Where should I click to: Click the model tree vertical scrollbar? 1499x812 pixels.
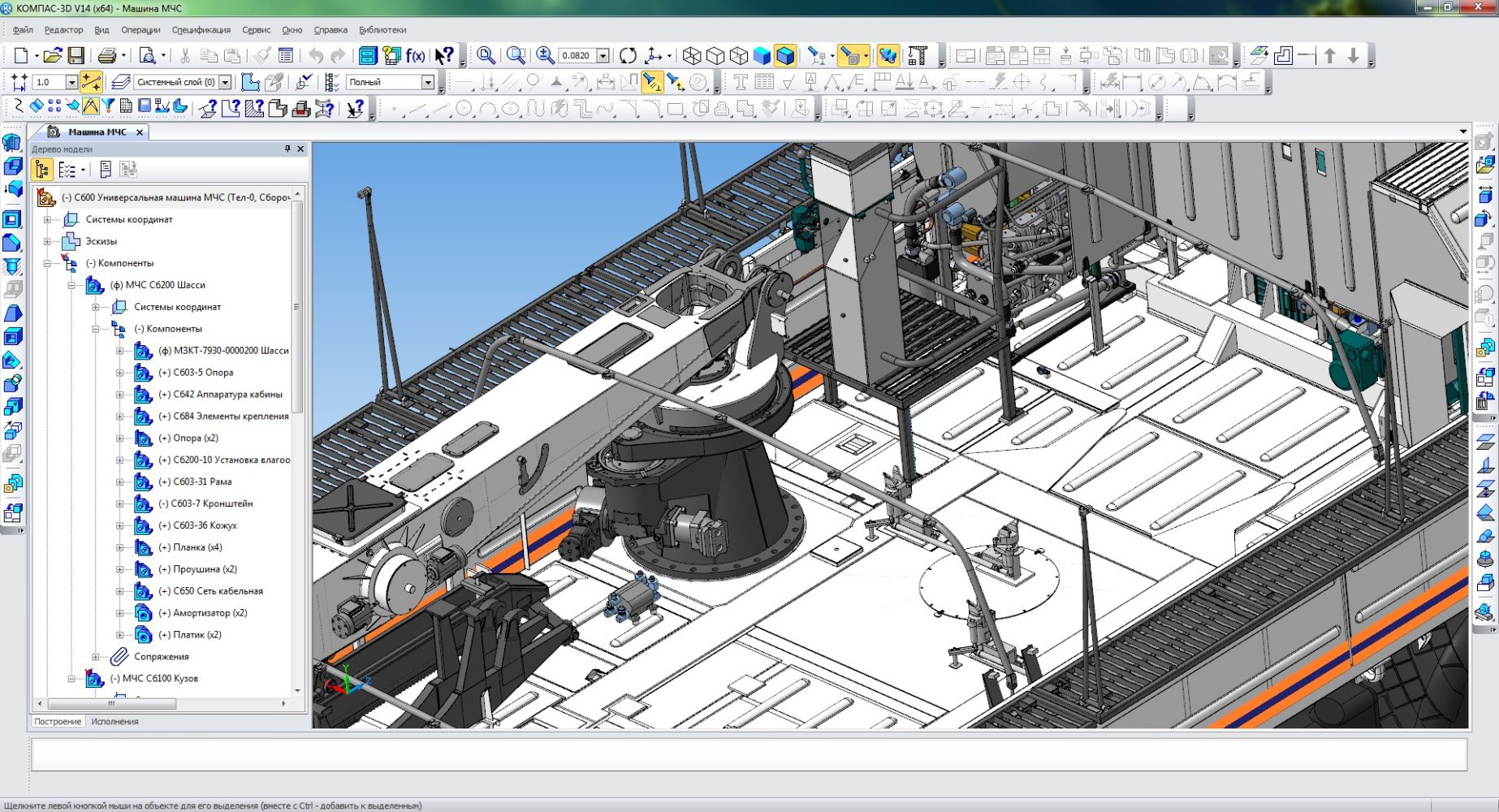pos(297,305)
